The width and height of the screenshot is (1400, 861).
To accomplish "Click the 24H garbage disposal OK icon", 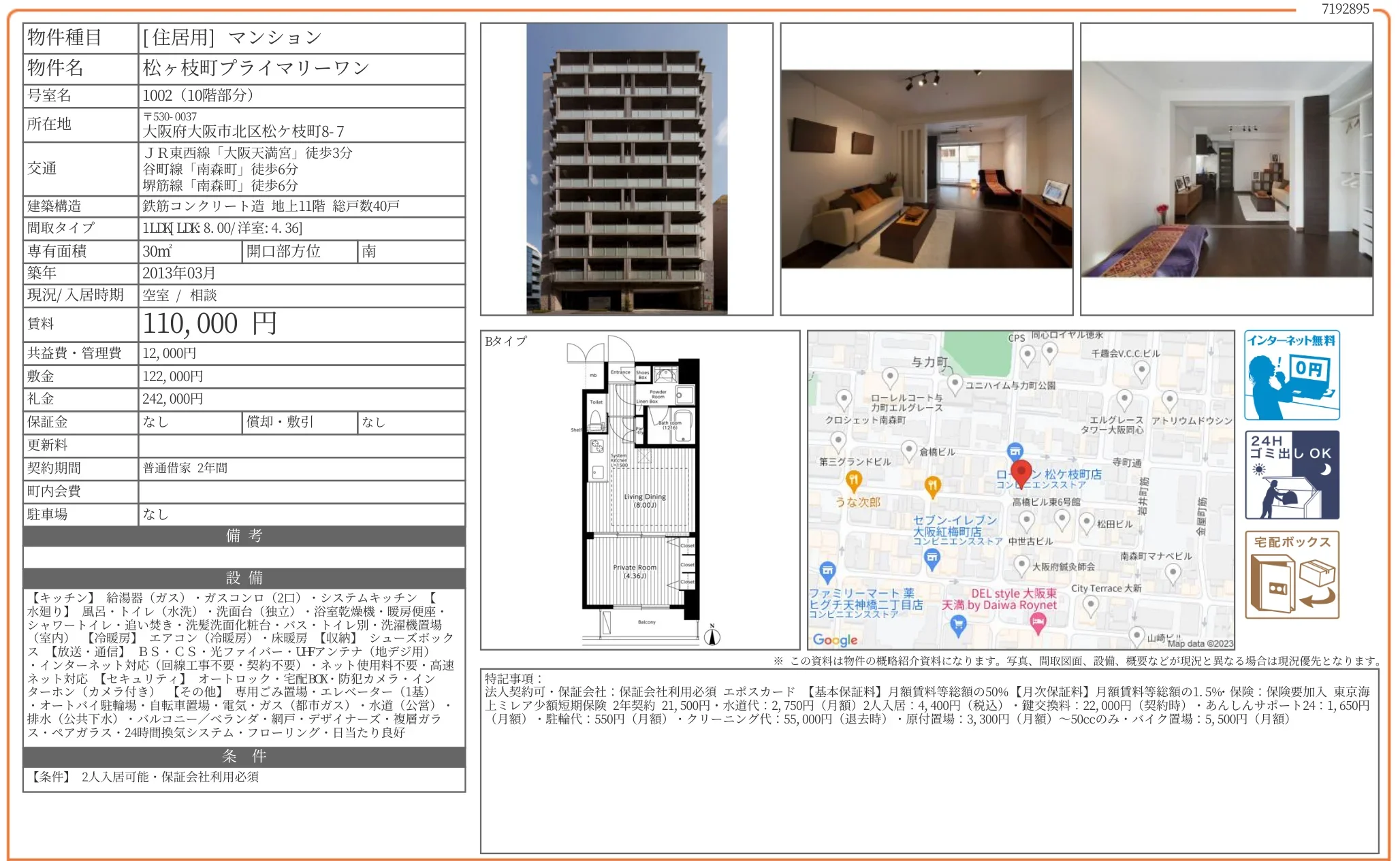I will coord(1291,475).
